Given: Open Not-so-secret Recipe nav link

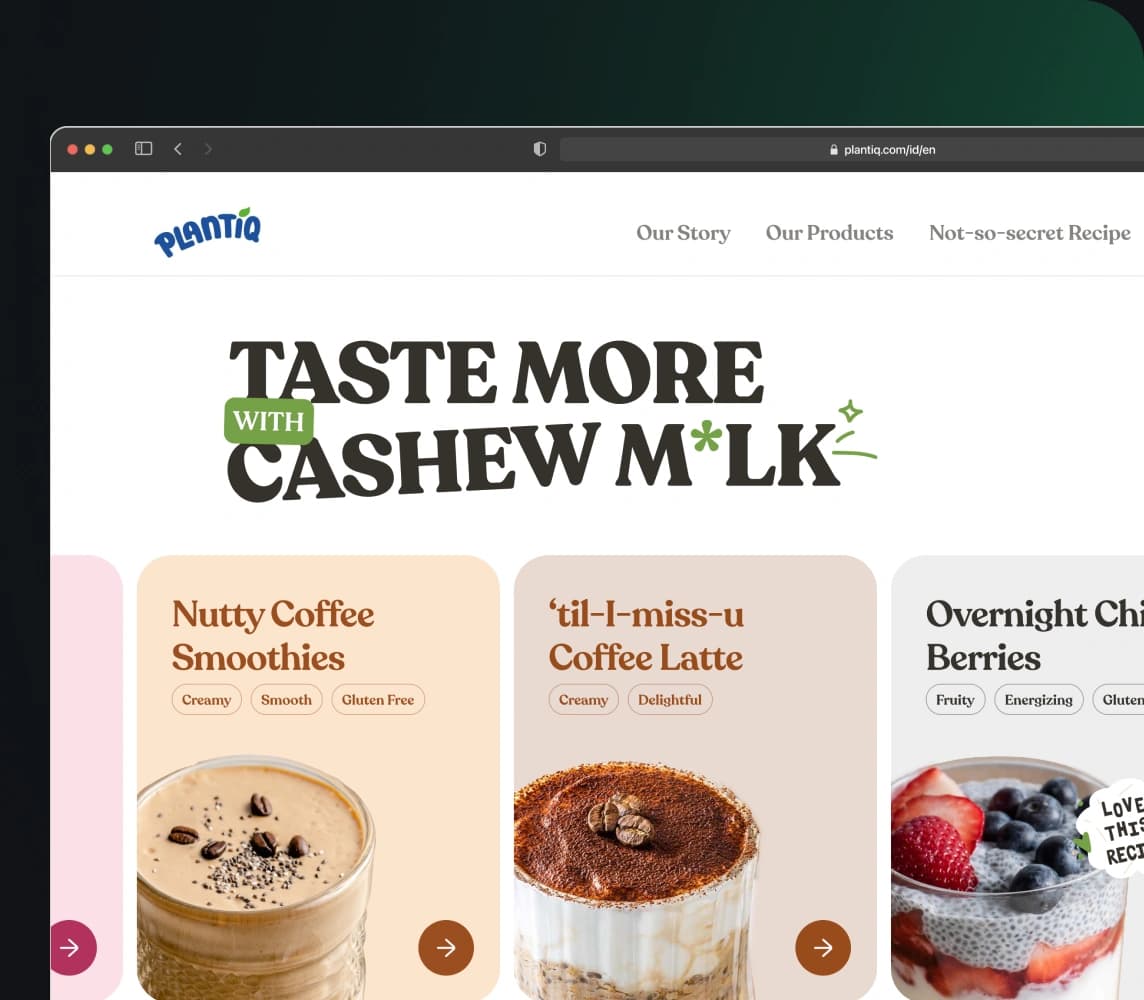Looking at the screenshot, I should pos(1029,233).
